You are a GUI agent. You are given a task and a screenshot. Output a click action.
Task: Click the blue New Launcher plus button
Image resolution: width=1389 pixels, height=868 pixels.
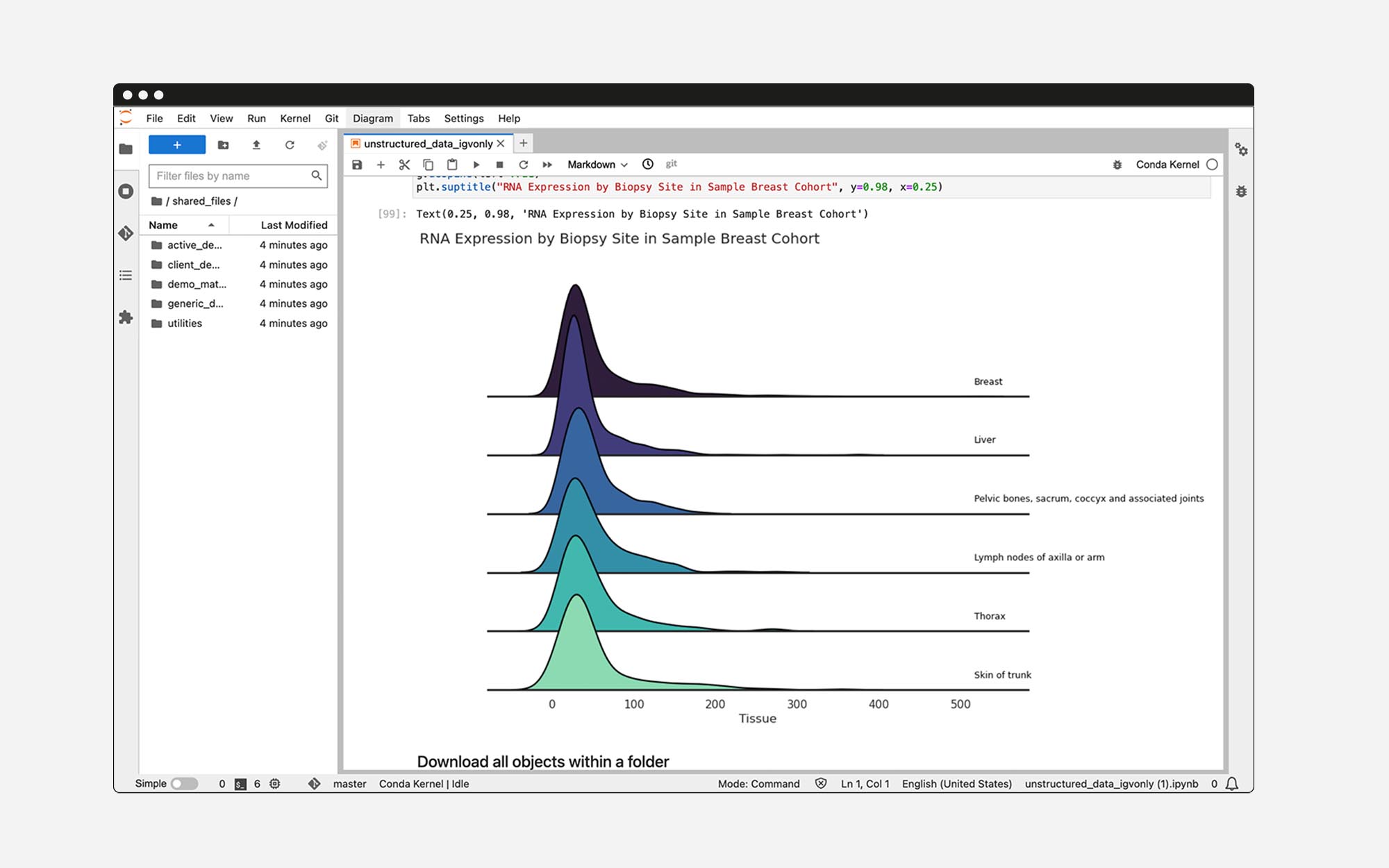tap(177, 144)
